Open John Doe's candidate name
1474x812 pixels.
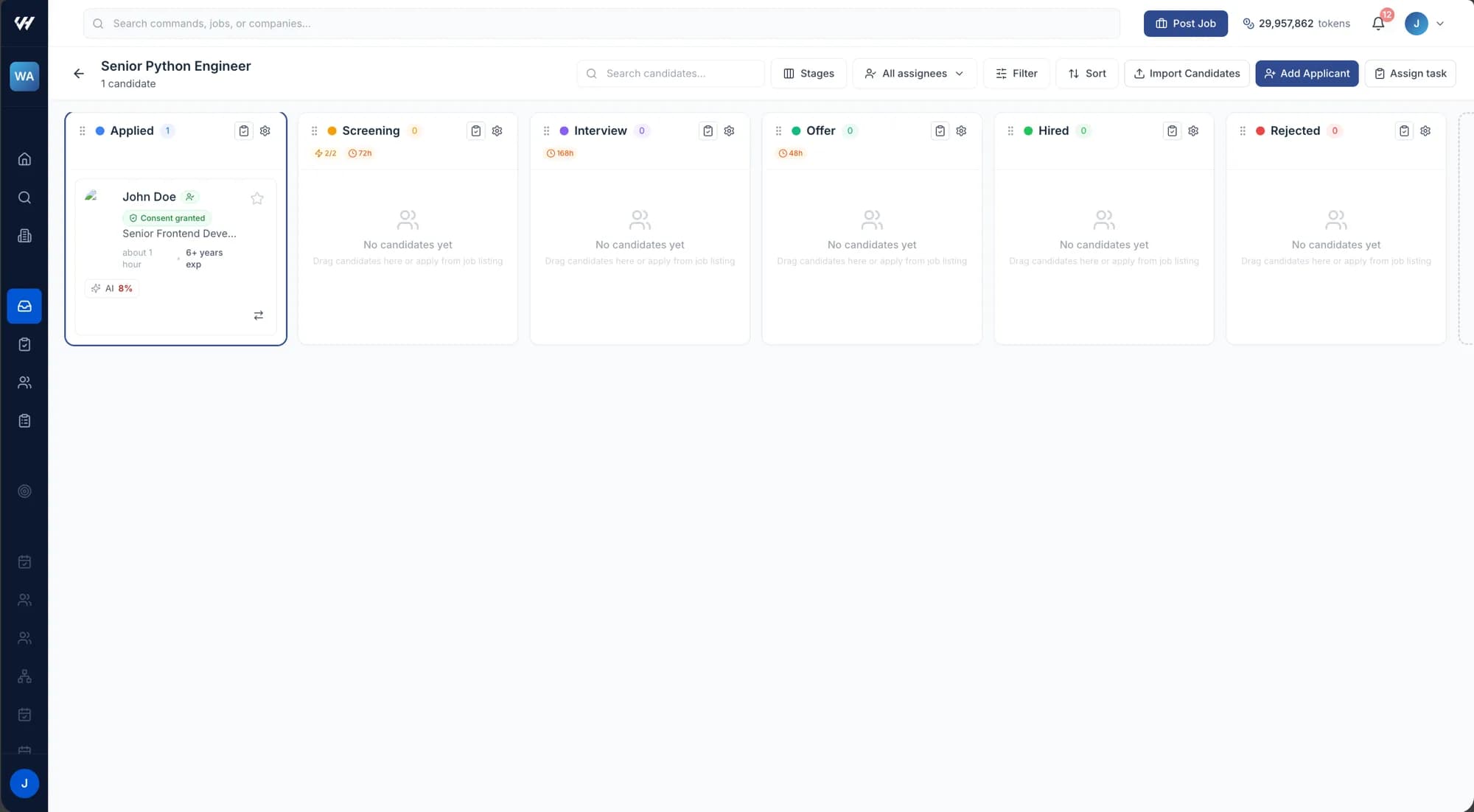(149, 197)
